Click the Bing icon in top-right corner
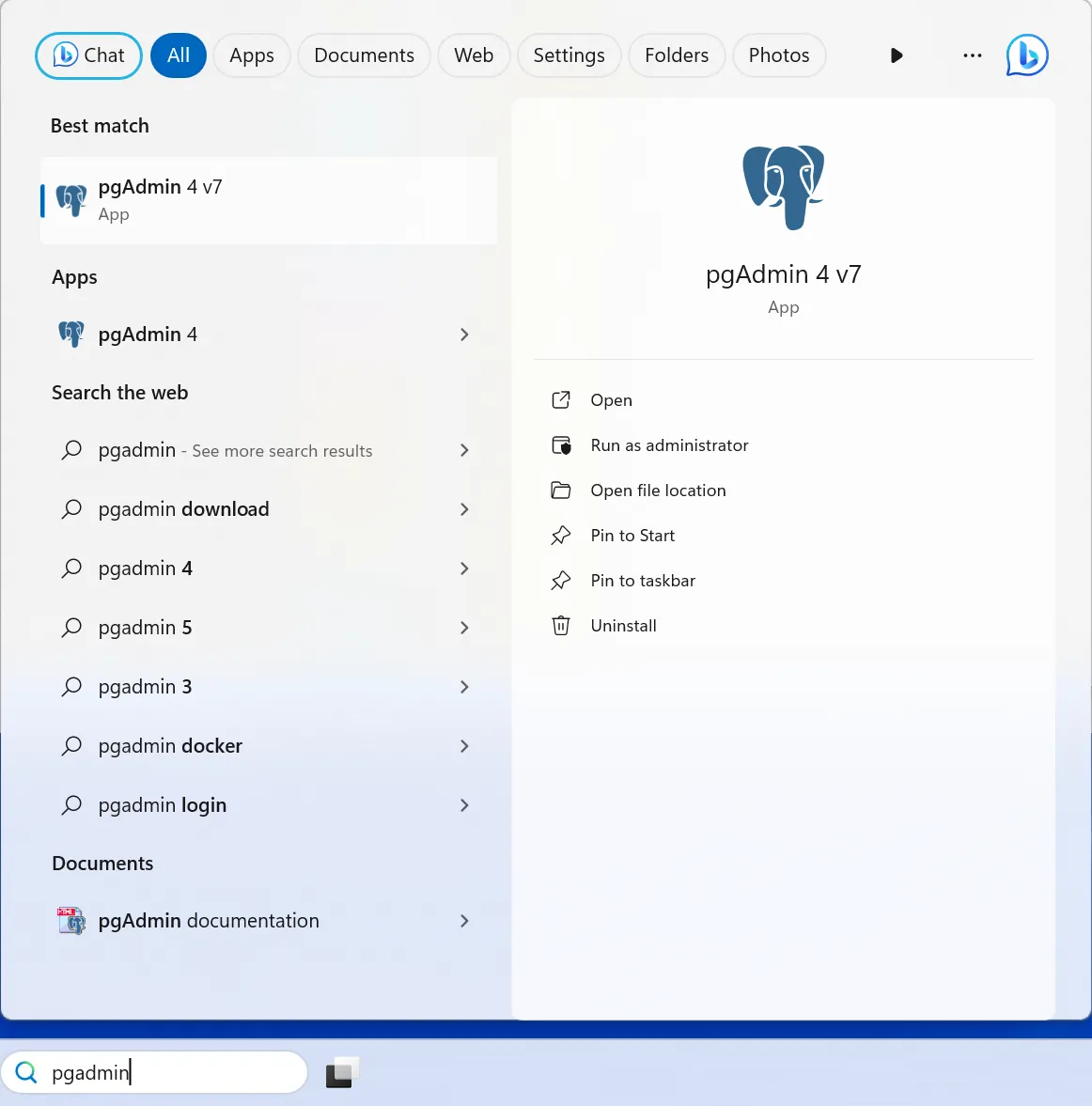The width and height of the screenshot is (1092, 1106). (x=1026, y=55)
